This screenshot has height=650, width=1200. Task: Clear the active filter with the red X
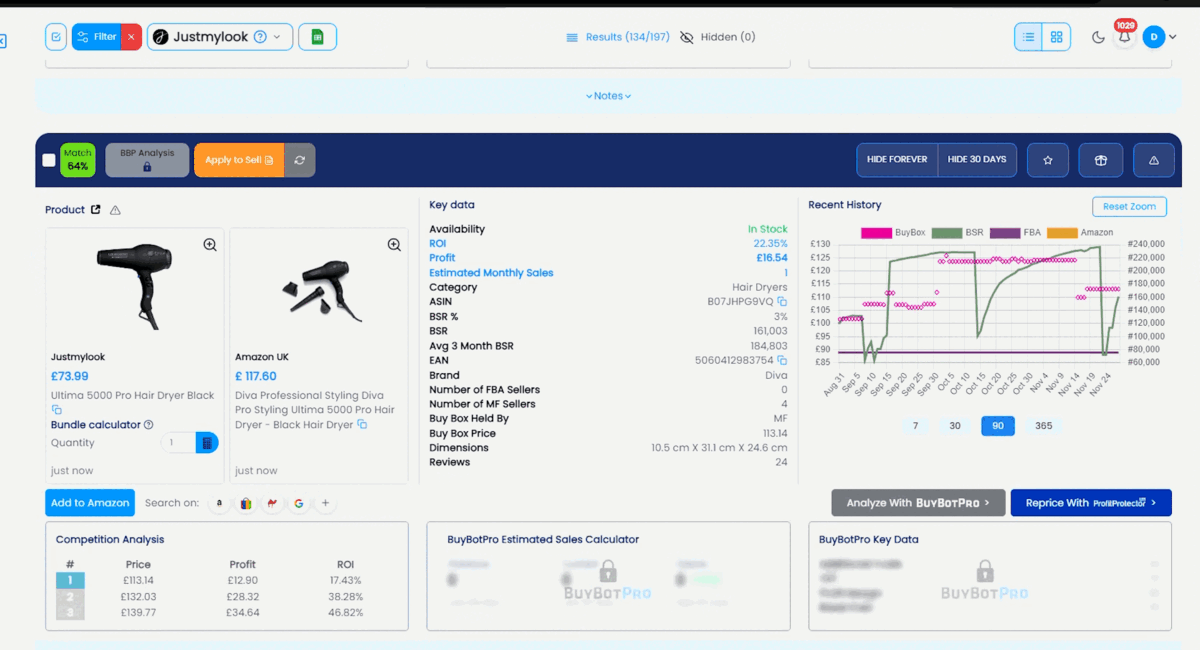click(131, 37)
